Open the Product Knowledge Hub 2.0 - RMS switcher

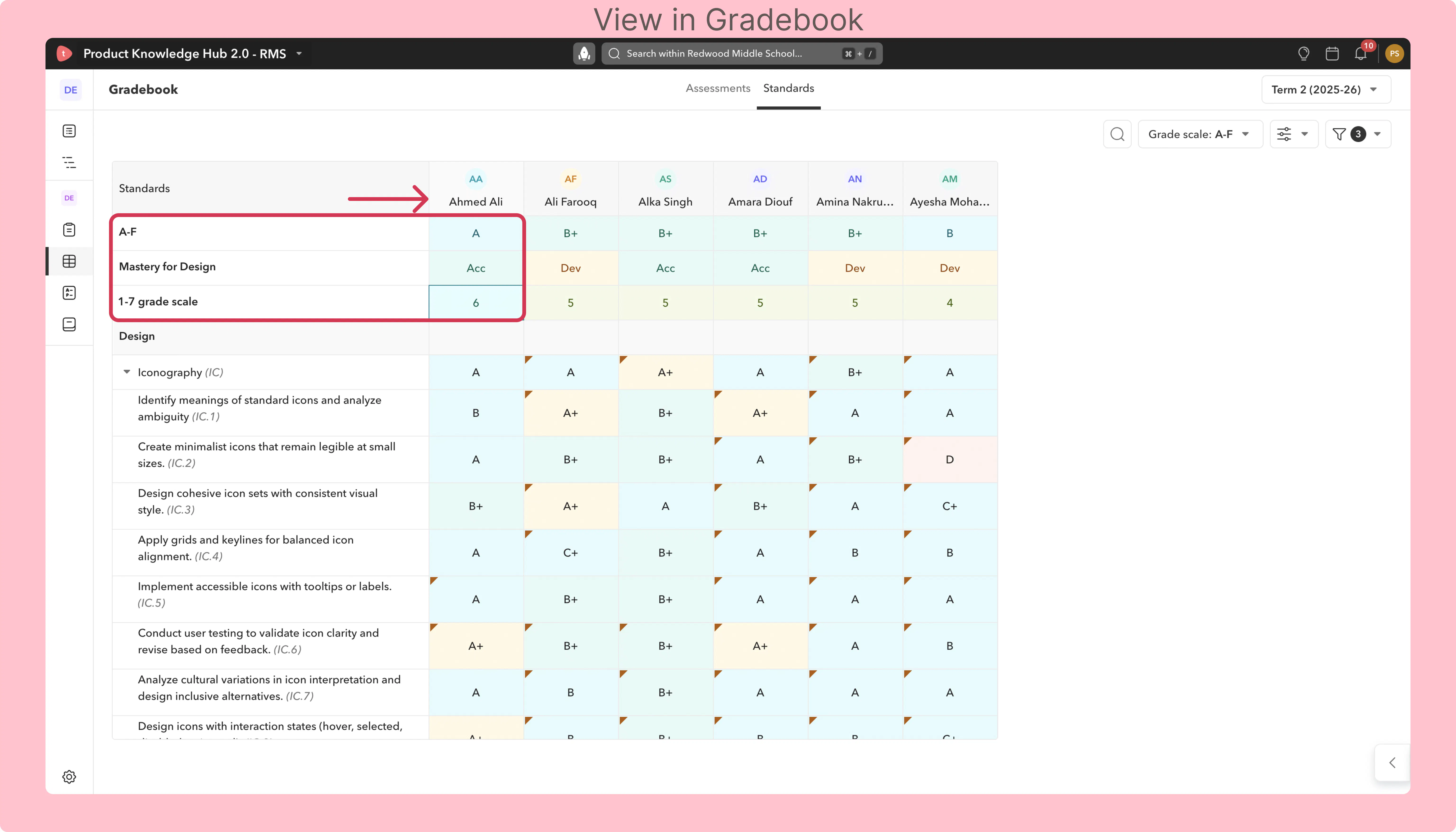[193, 54]
